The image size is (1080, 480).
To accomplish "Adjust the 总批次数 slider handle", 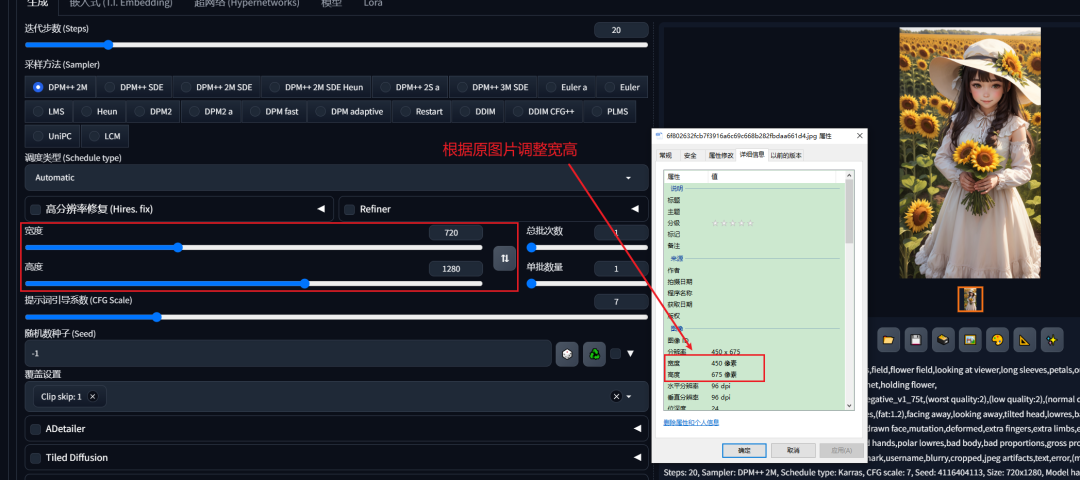I will 531,247.
